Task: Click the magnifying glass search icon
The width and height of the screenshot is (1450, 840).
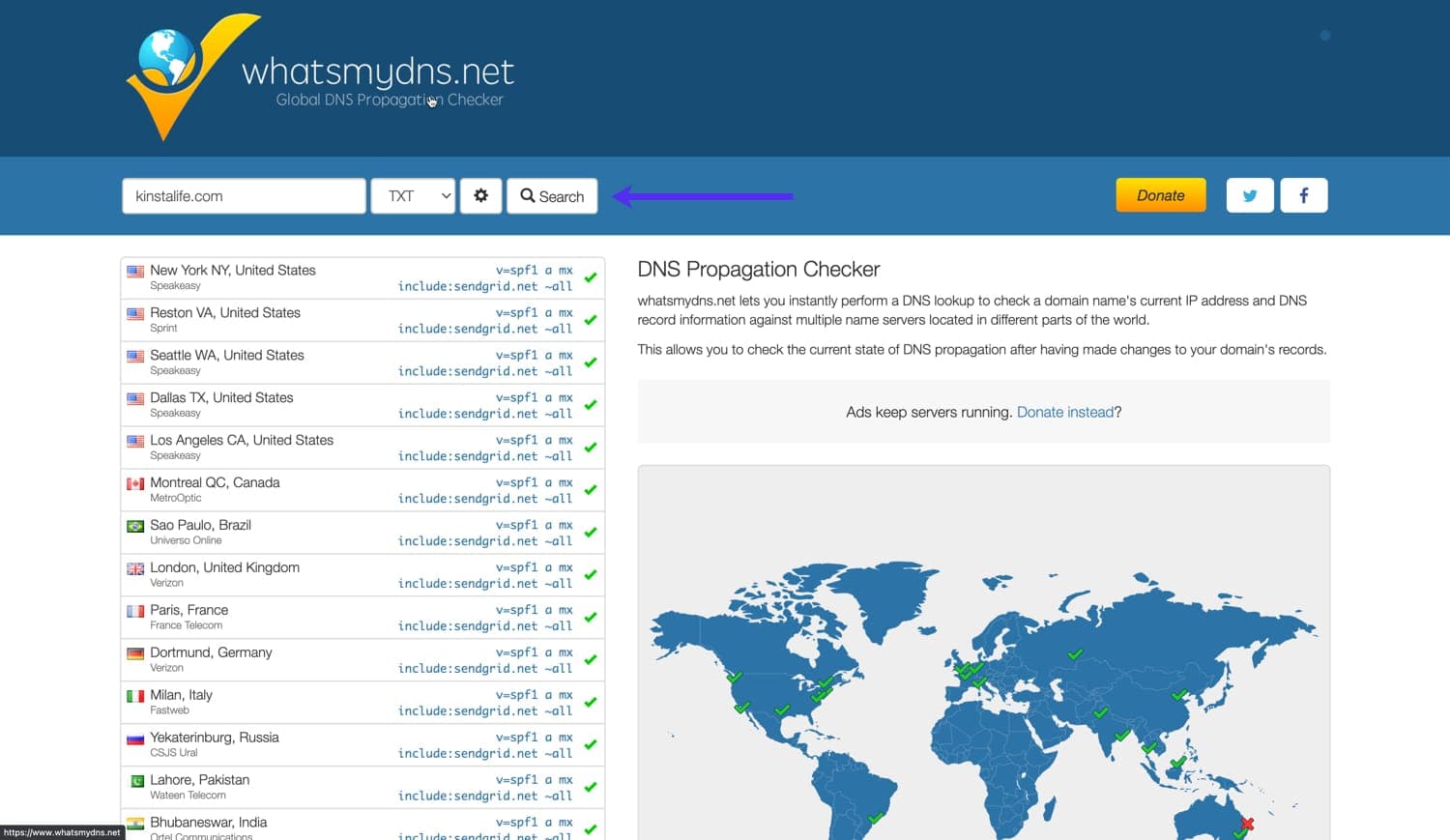Action: pyautogui.click(x=527, y=195)
